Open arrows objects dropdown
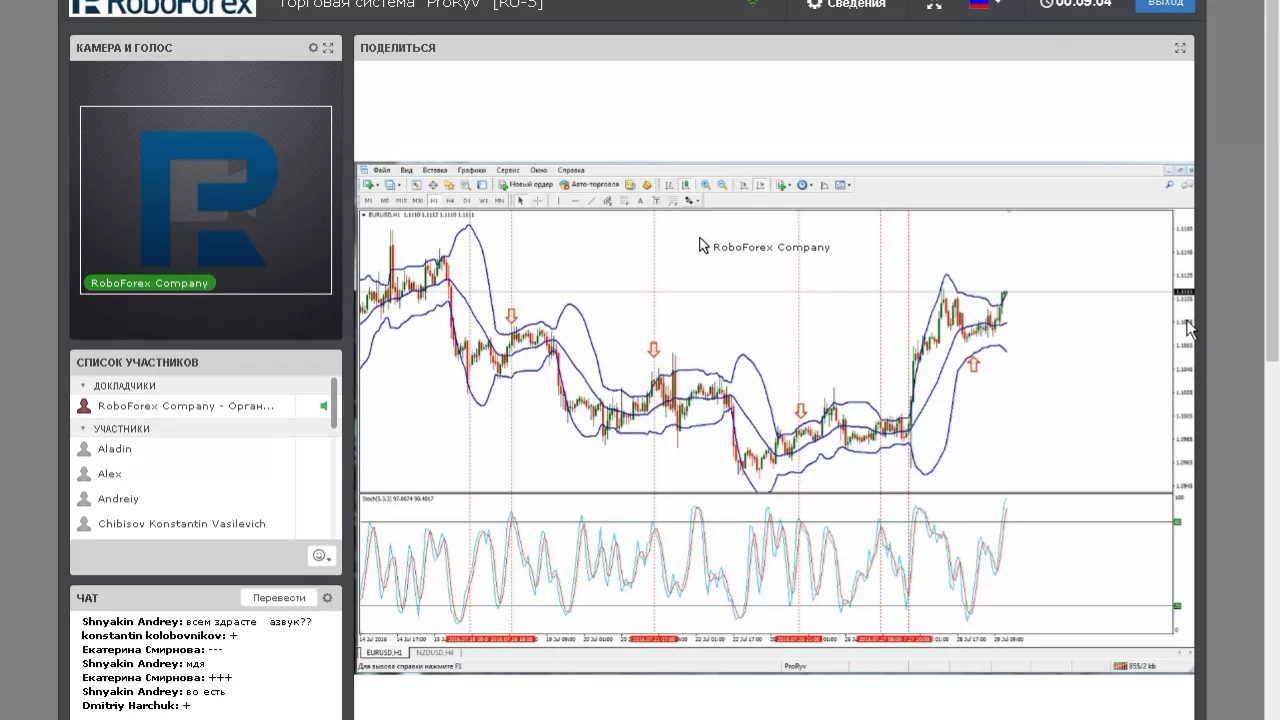This screenshot has width=1280, height=720. (691, 201)
